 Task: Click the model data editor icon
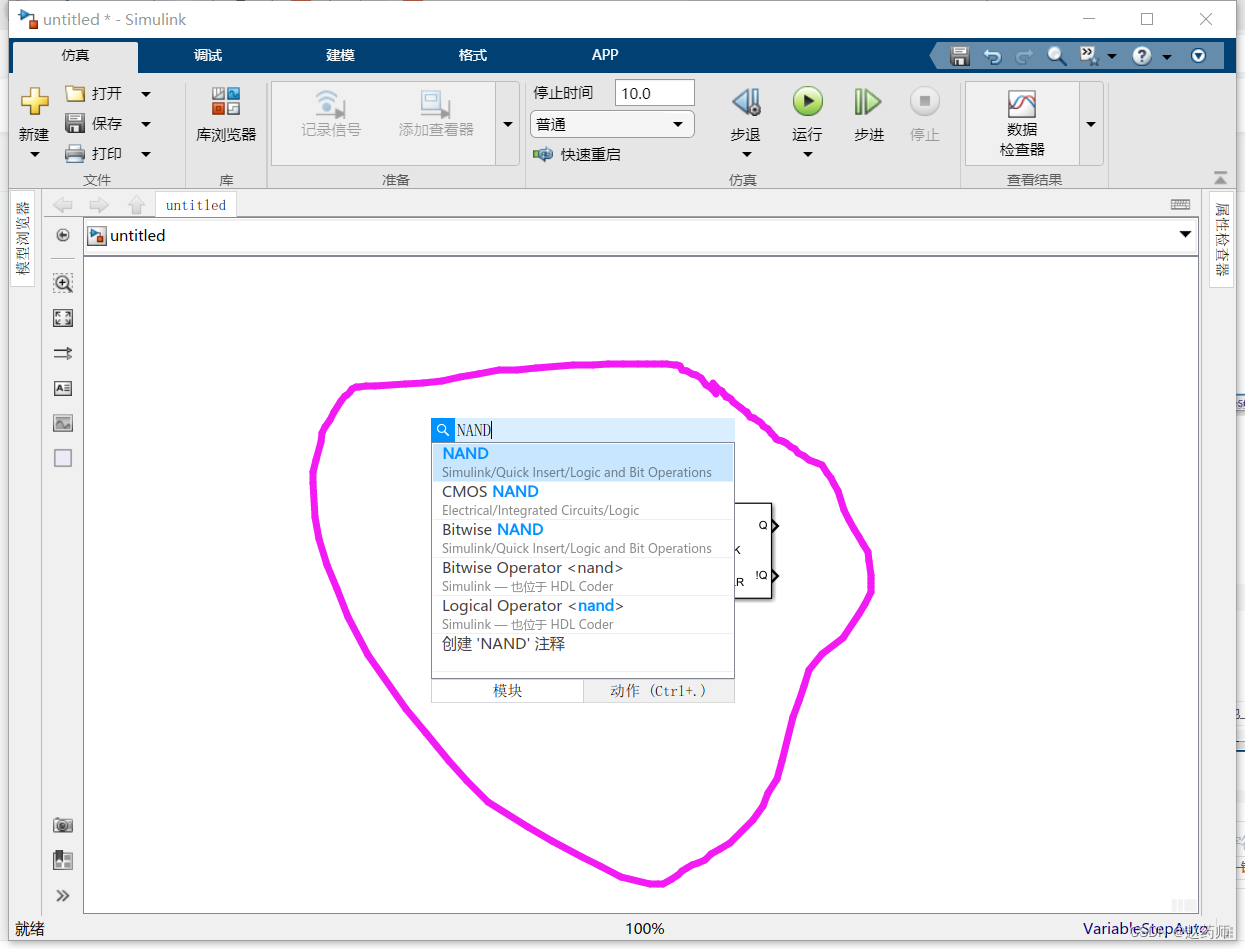pyautogui.click(x=63, y=860)
